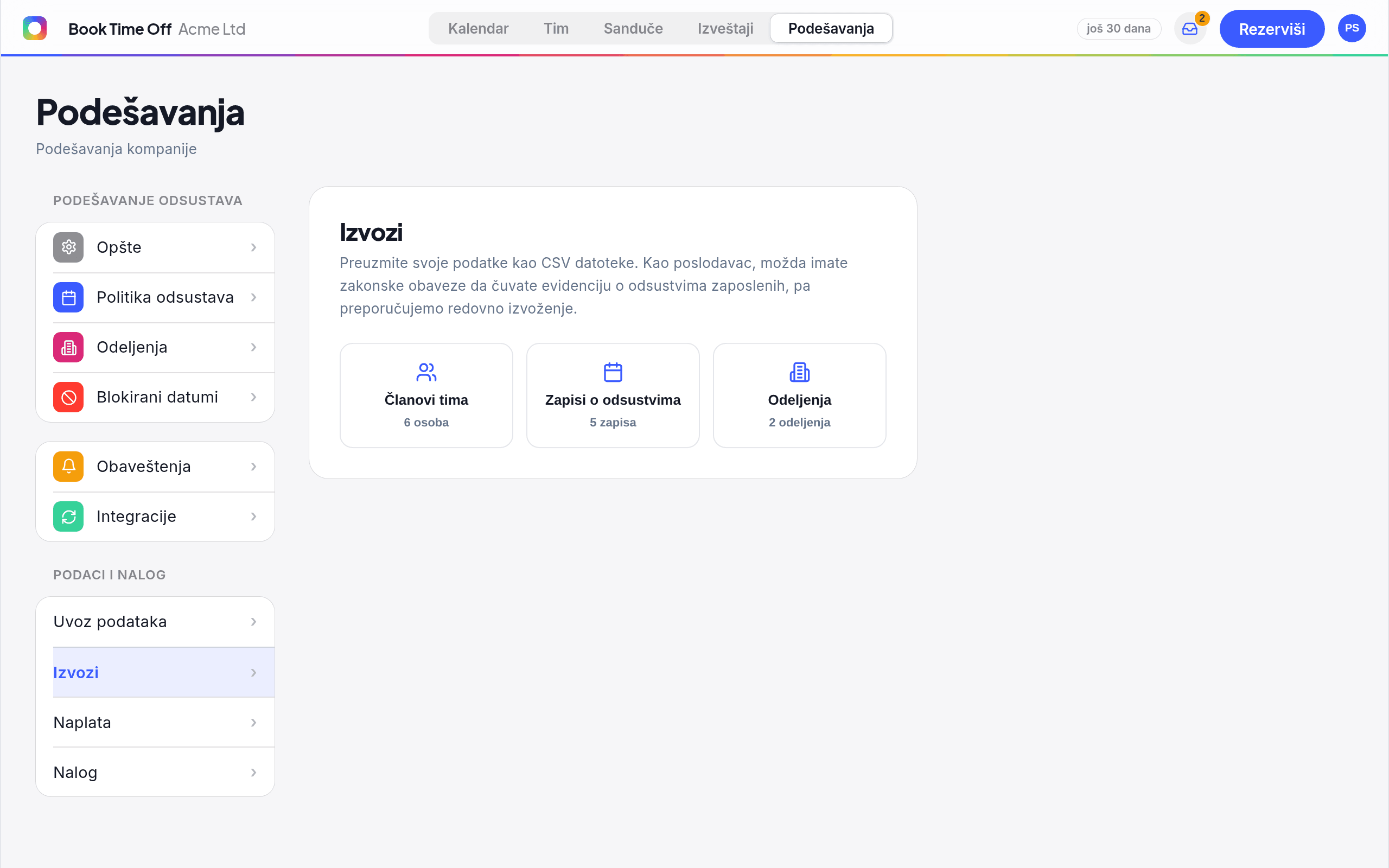1389x868 pixels.
Task: Expand the Blokirani datumi chevron
Action: (x=254, y=397)
